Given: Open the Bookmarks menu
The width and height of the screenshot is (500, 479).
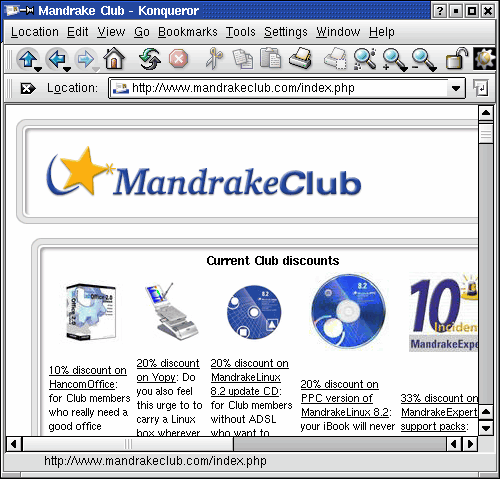Looking at the screenshot, I should tap(188, 32).
